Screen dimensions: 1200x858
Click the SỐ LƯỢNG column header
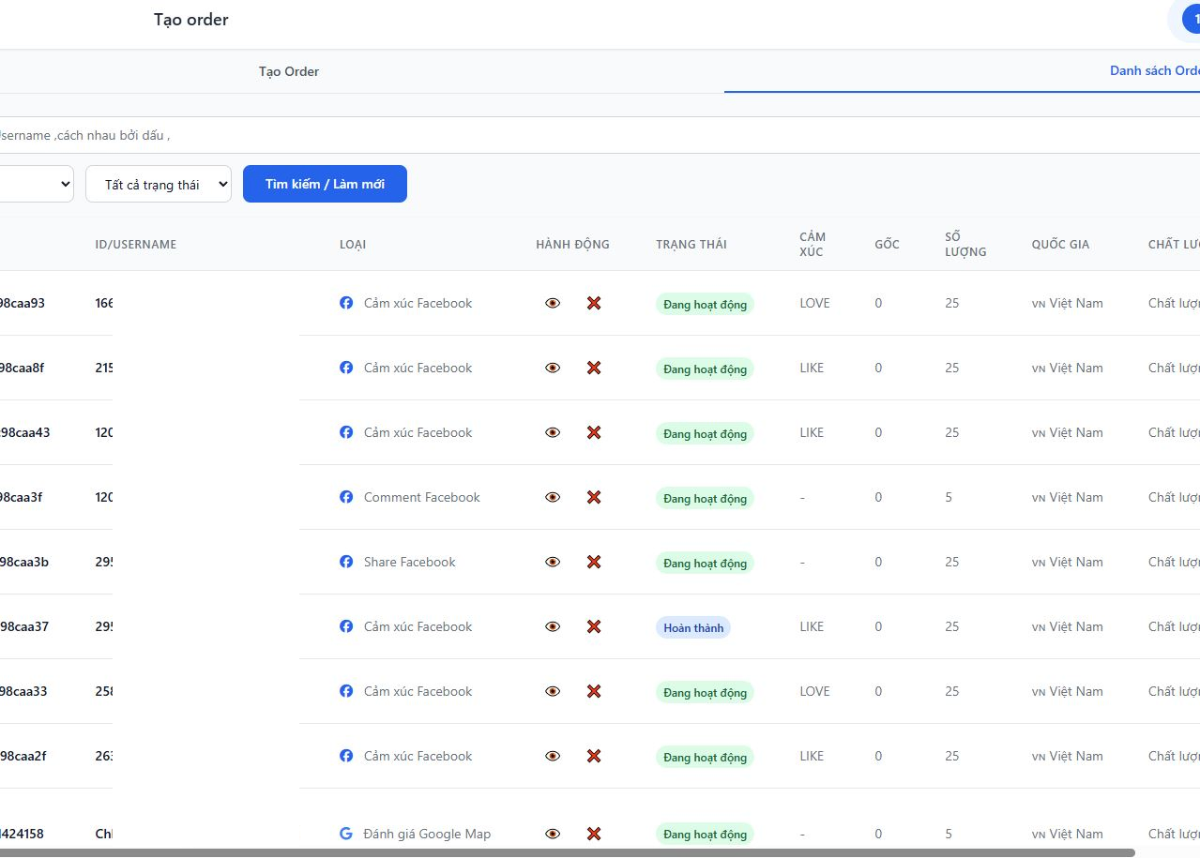[965, 244]
